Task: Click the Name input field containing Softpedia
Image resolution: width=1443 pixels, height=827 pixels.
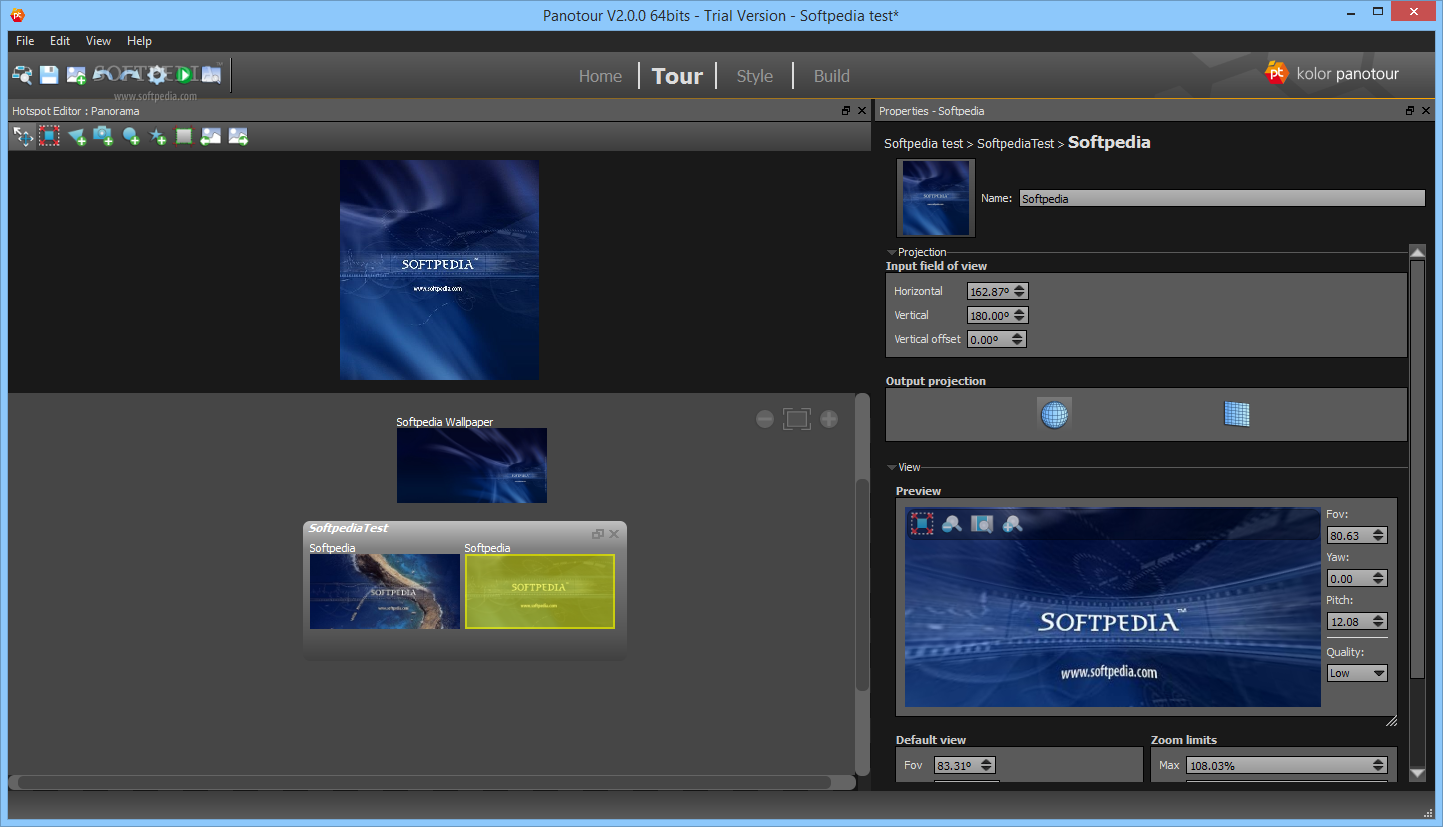Action: click(1222, 199)
